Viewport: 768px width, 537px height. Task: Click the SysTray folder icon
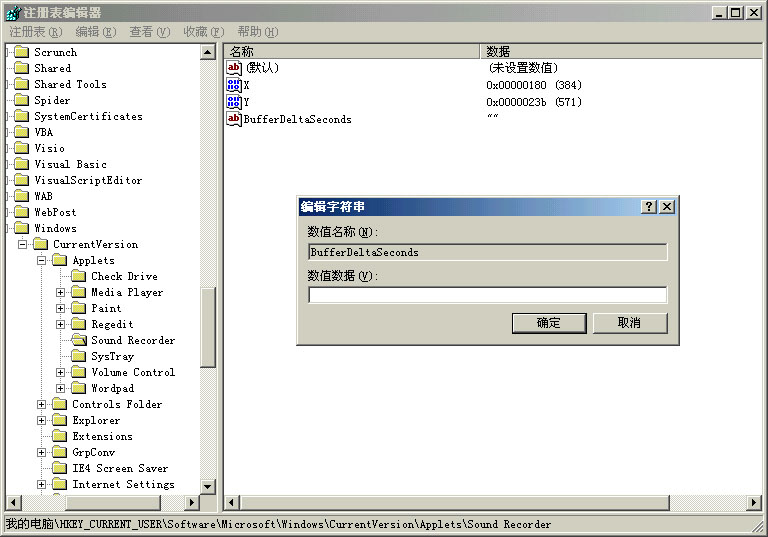tap(79, 356)
